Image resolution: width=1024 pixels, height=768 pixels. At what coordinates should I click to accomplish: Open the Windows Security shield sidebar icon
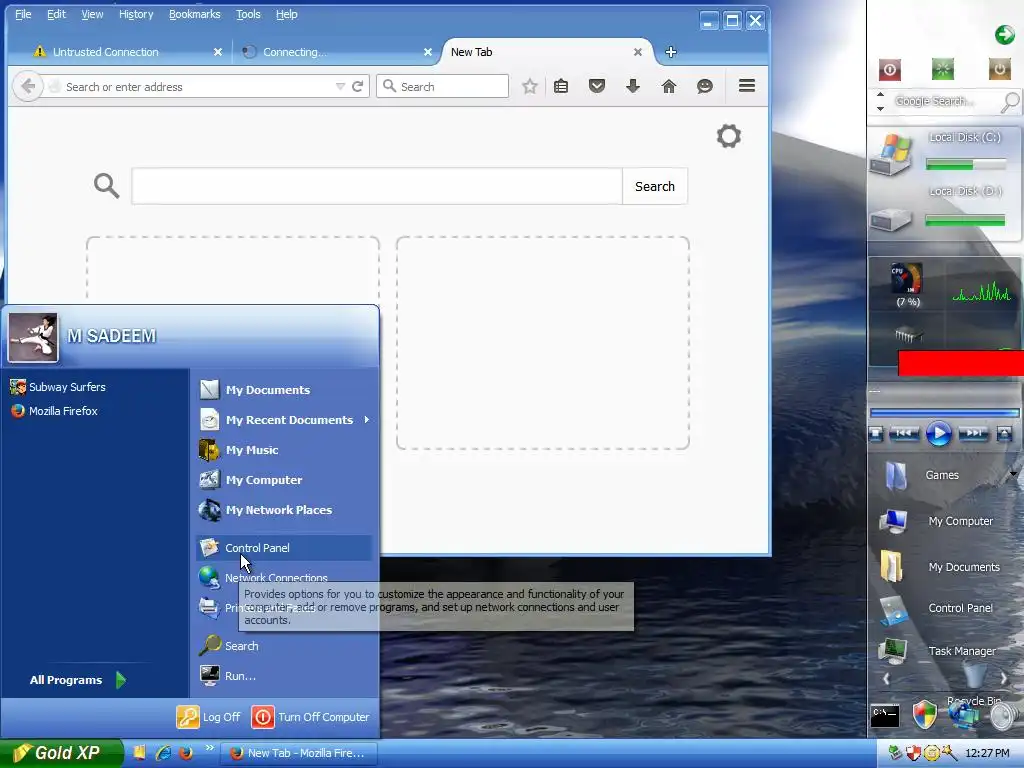(x=925, y=714)
